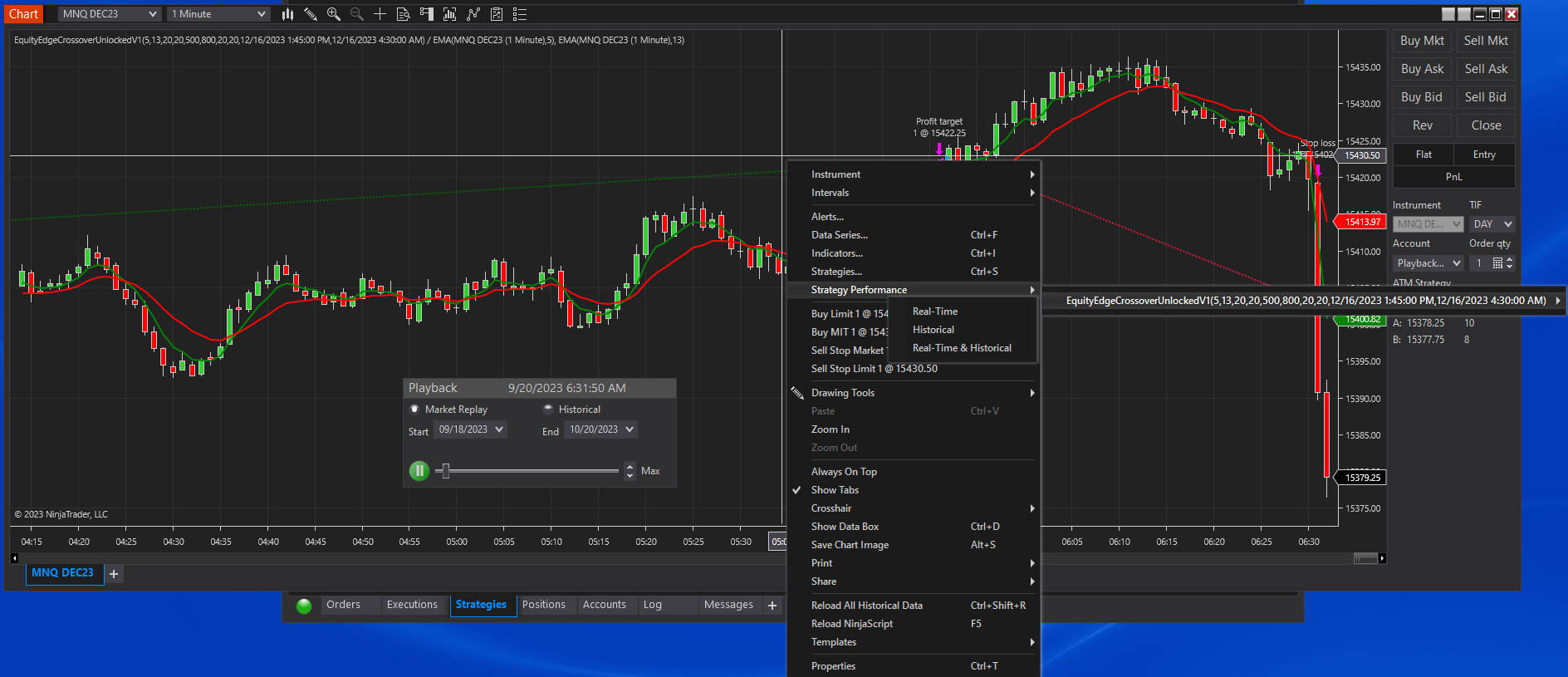The height and width of the screenshot is (677, 1568).
Task: Open the Indicators toolbar icon
Action: tap(450, 14)
